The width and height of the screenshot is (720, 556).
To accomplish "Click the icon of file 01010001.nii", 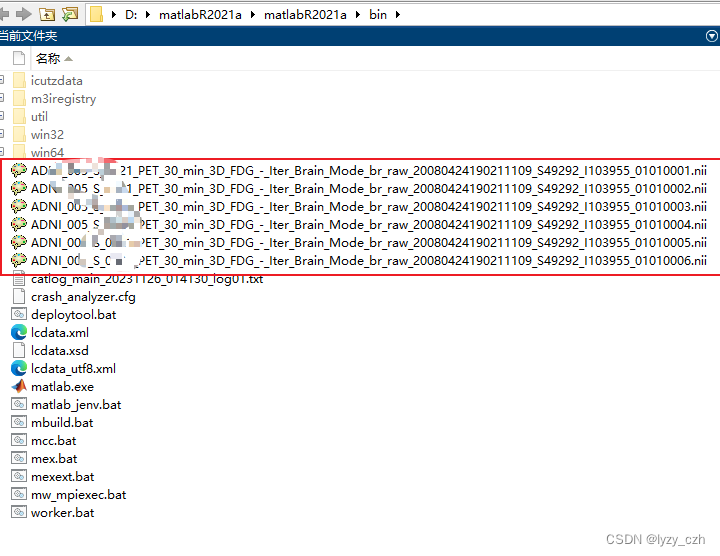I will pos(19,170).
